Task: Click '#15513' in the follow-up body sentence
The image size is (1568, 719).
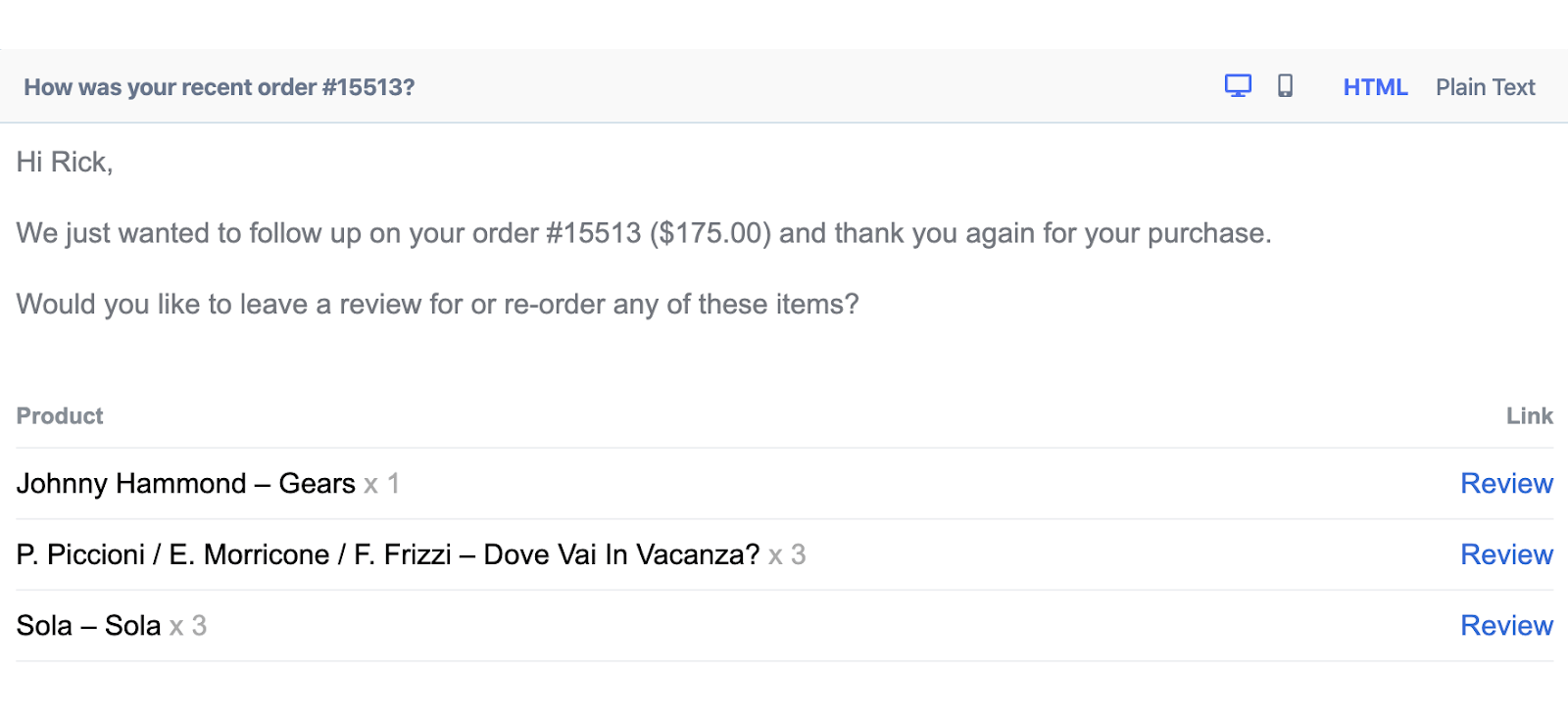Action: (x=593, y=233)
